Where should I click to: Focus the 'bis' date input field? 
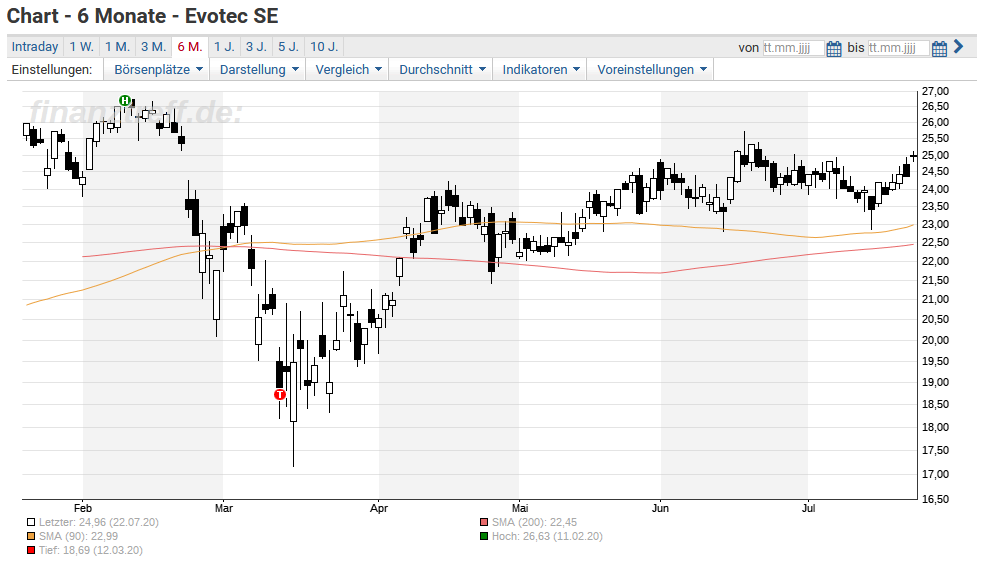tap(898, 48)
